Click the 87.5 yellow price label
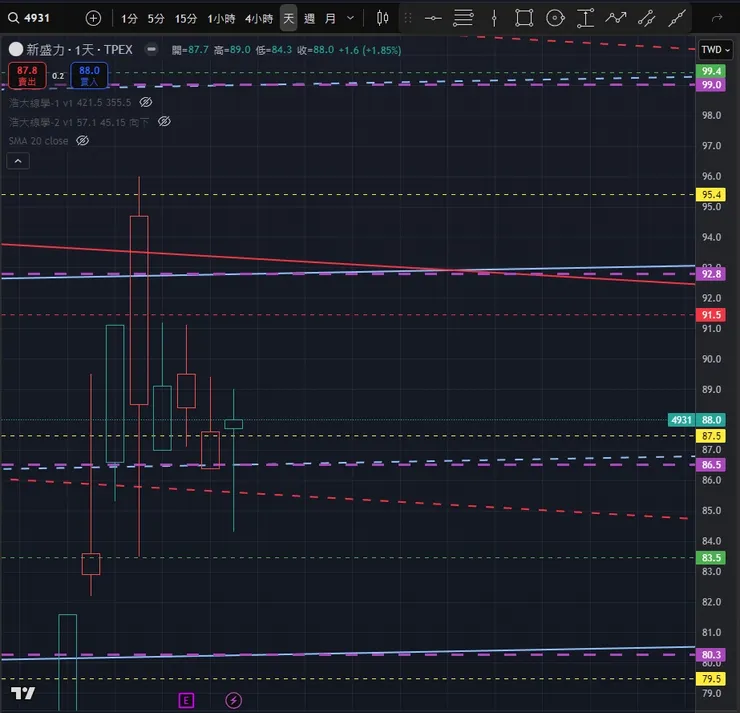Viewport: 740px width, 713px height. (711, 436)
